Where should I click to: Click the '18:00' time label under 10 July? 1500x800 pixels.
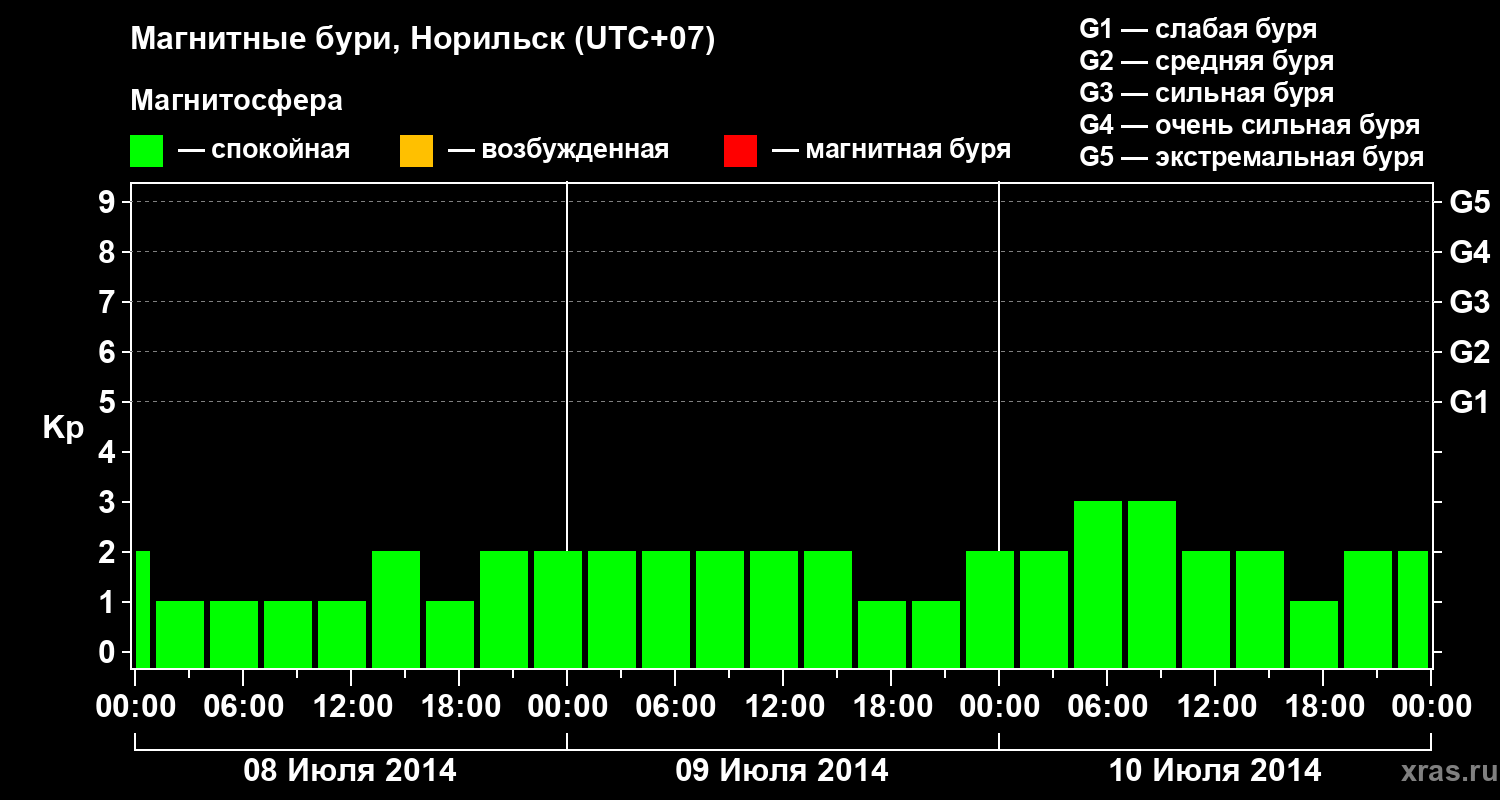[1323, 706]
